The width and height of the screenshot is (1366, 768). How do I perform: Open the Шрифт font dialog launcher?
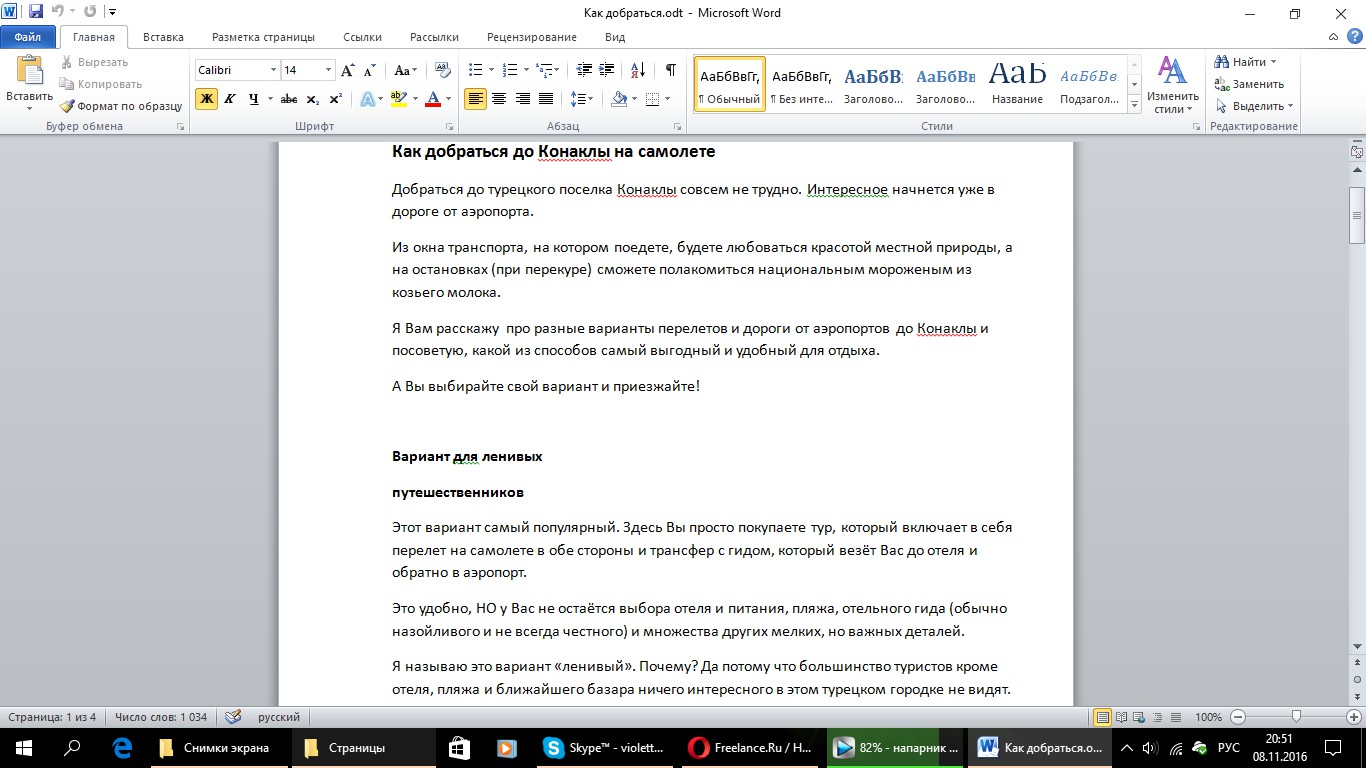[449, 127]
